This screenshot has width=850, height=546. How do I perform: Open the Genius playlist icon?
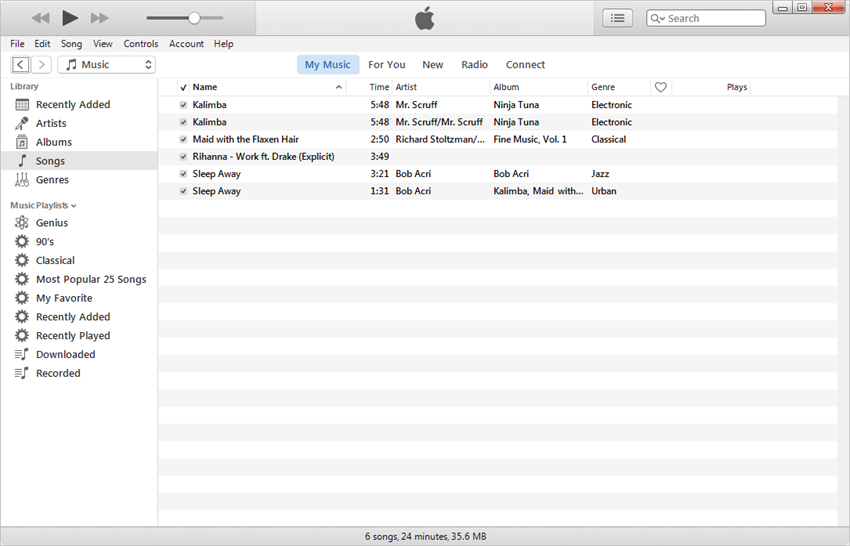coord(22,223)
